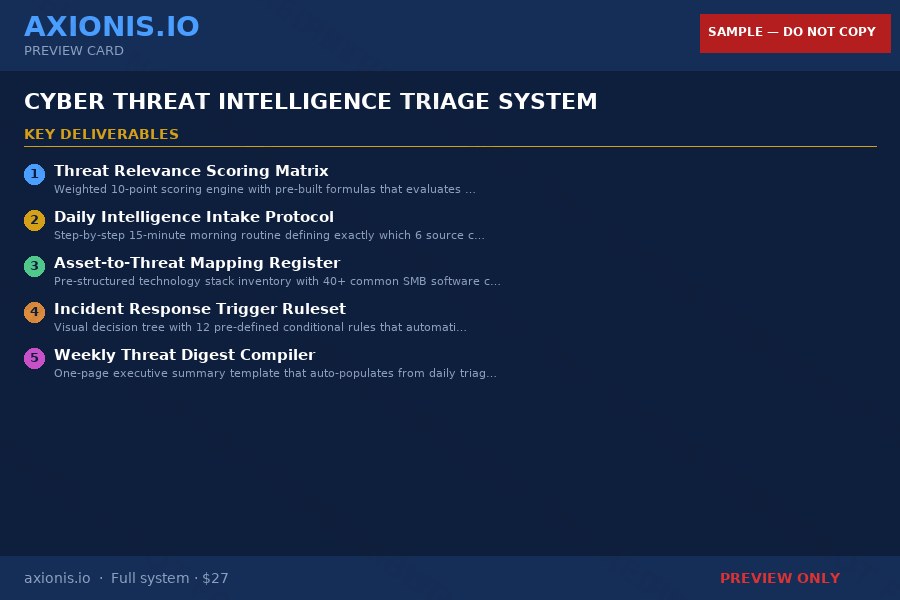
Task: Expand the truncated text under Asset-to-Threat Mapping Register
Action: 277,281
